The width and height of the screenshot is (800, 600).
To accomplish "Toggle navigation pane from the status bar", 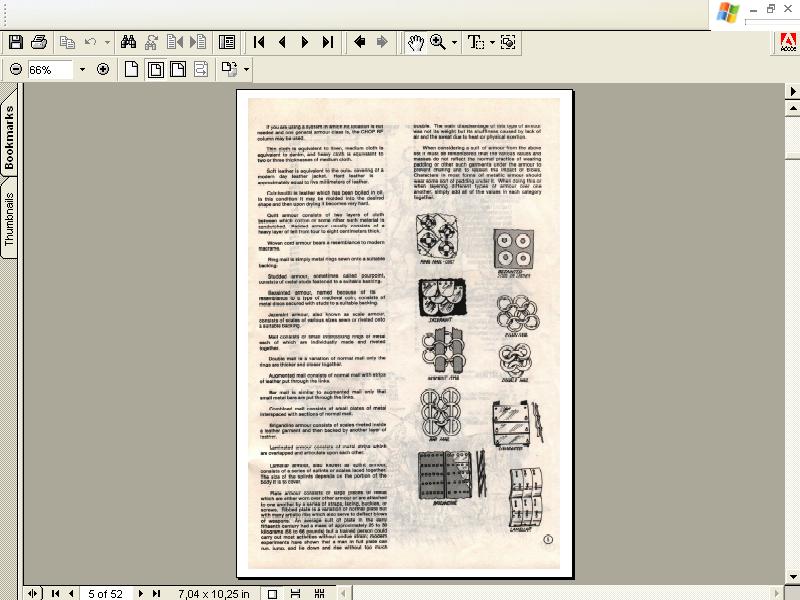I will [x=32, y=593].
